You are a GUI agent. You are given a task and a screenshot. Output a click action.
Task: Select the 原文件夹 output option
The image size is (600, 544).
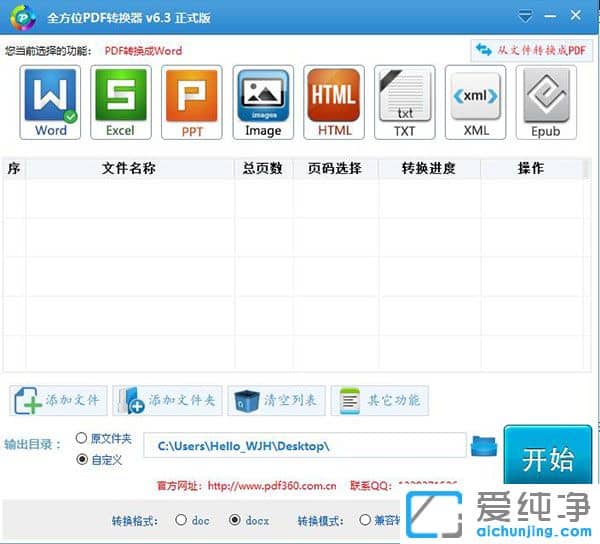(81, 438)
